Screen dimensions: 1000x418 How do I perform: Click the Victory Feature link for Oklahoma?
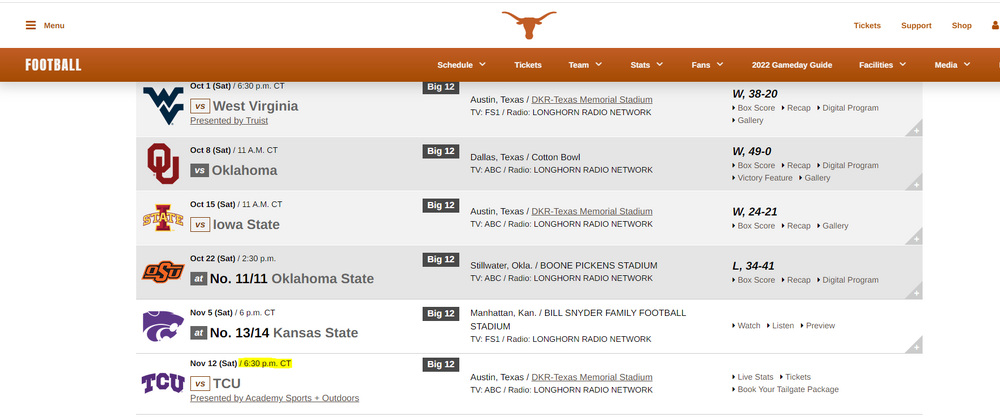tap(765, 178)
